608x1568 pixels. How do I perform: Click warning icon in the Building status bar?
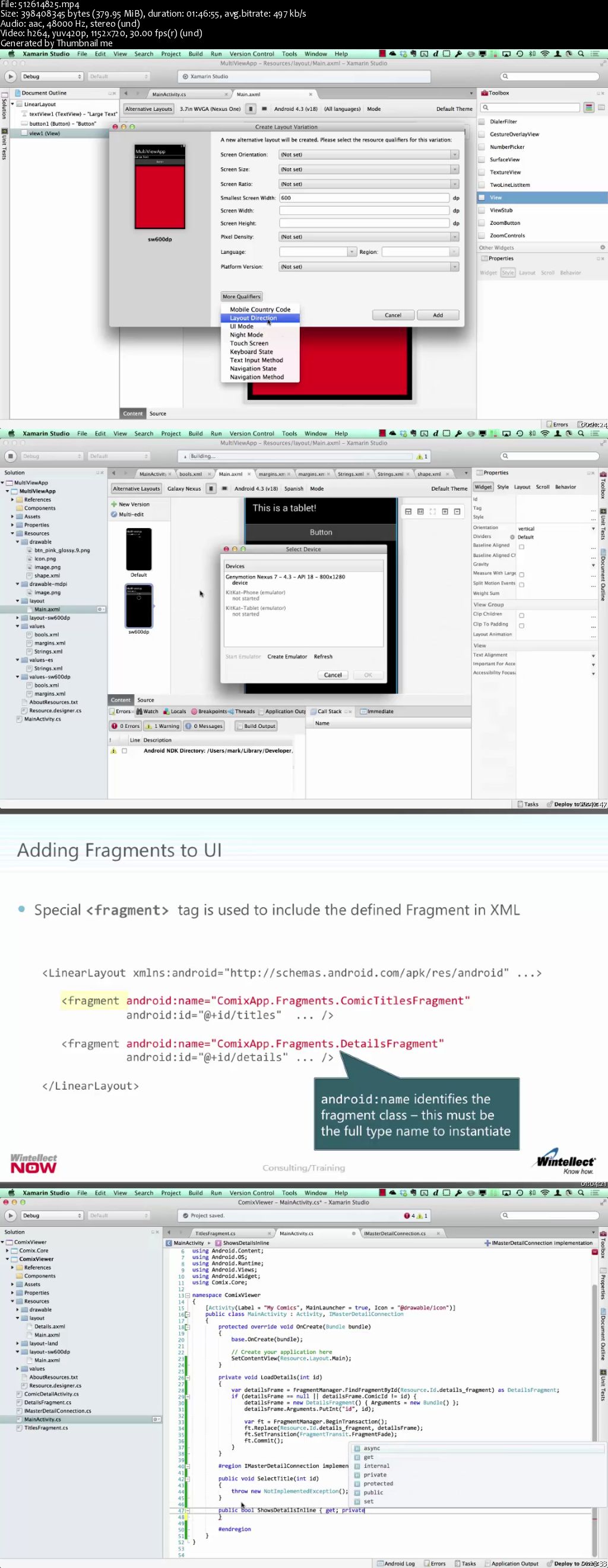tap(420, 456)
